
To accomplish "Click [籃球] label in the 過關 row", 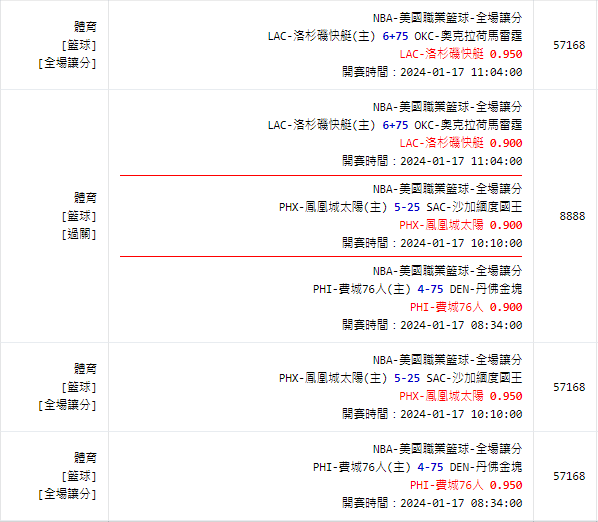I will (x=79, y=216).
